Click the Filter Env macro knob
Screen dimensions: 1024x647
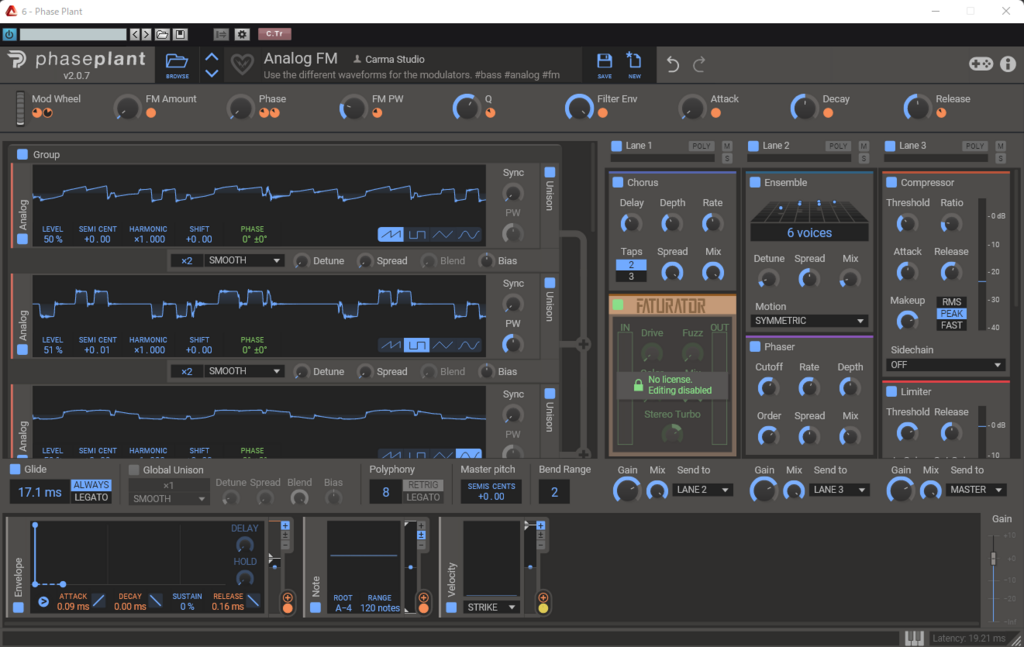pyautogui.click(x=579, y=108)
